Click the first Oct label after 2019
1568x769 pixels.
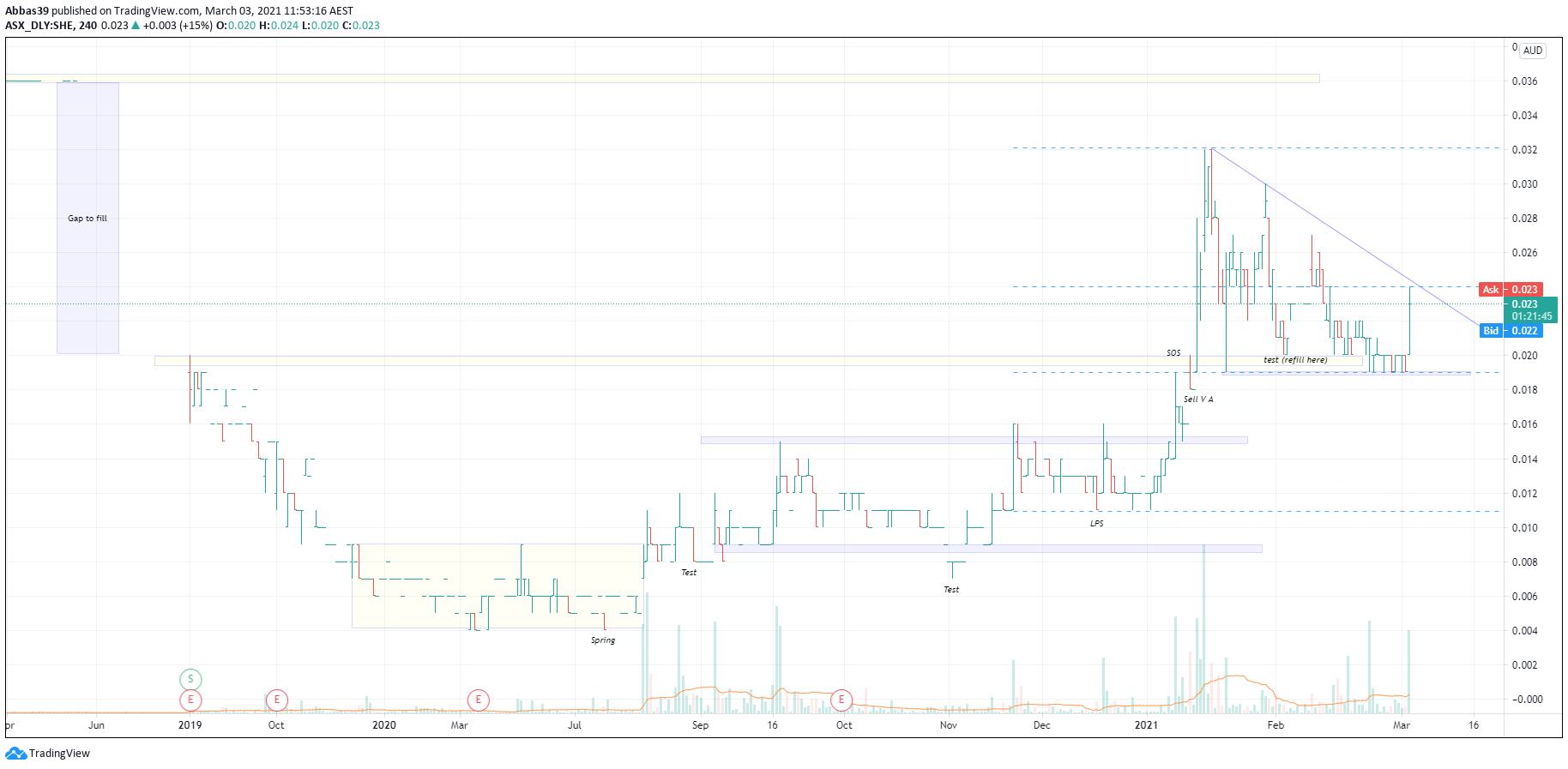[x=276, y=725]
